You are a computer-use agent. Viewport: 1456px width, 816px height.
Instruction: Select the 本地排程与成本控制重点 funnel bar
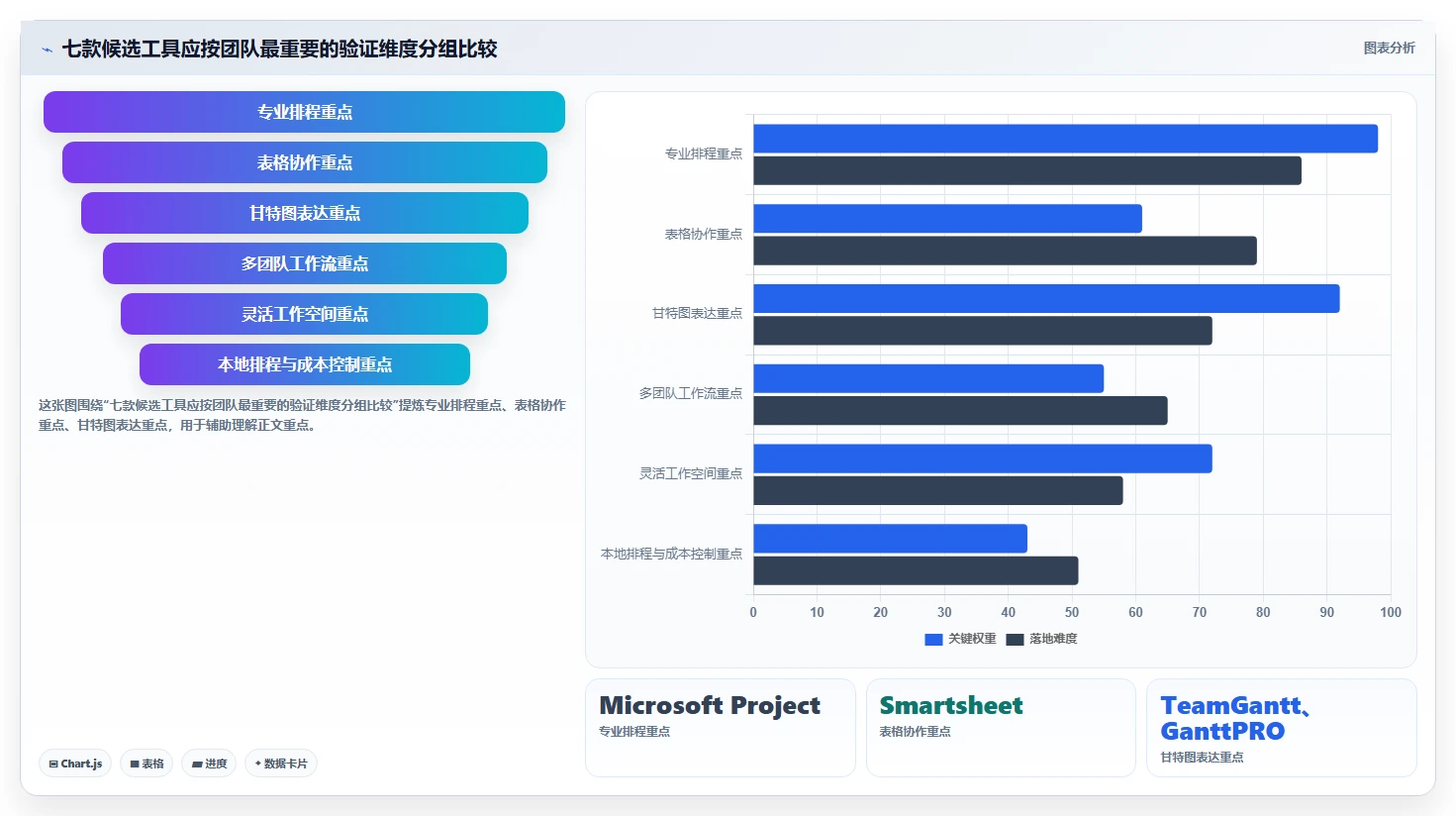[x=304, y=364]
